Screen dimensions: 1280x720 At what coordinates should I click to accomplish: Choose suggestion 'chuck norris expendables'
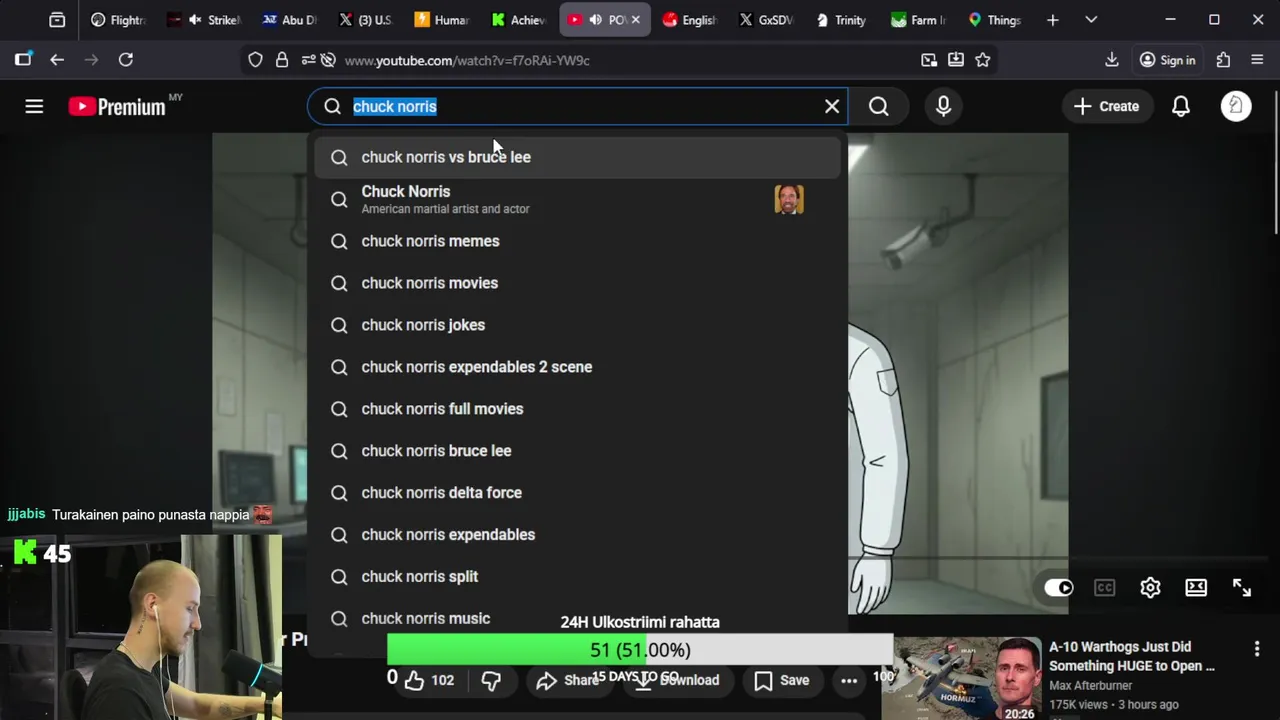coord(578,535)
